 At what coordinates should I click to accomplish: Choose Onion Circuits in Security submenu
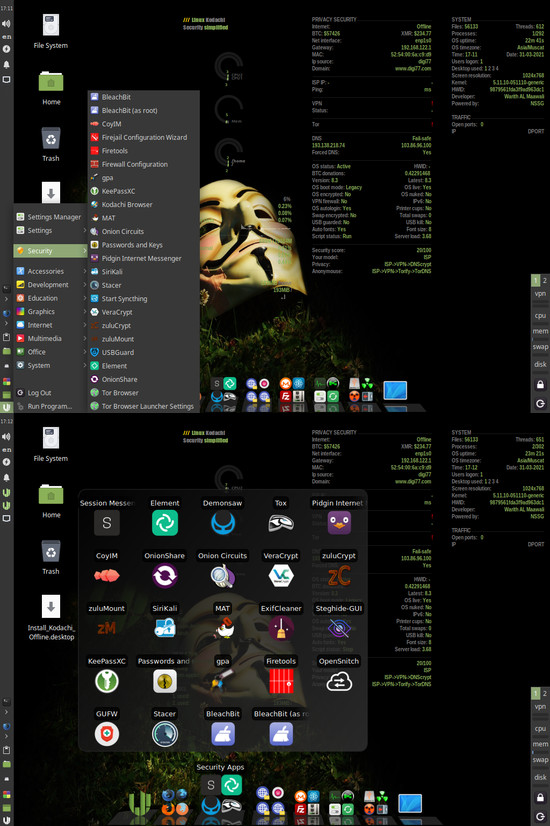click(x=143, y=231)
